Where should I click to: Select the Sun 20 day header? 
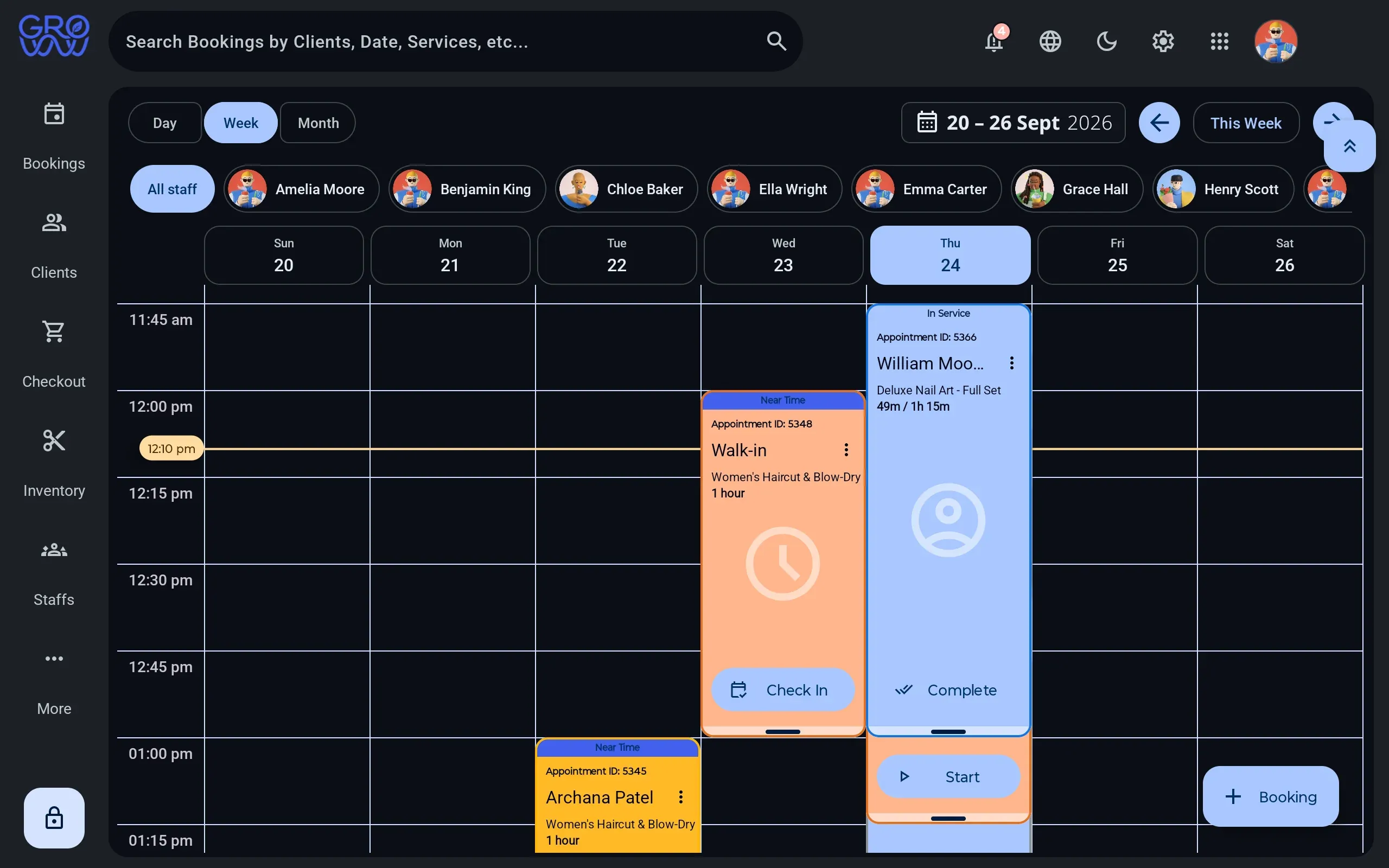tap(284, 255)
